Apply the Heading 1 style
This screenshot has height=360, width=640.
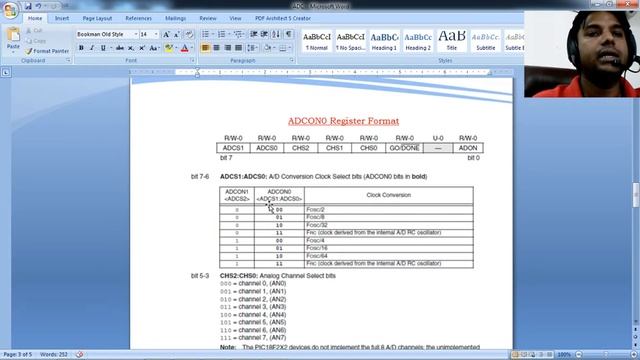(x=384, y=41)
